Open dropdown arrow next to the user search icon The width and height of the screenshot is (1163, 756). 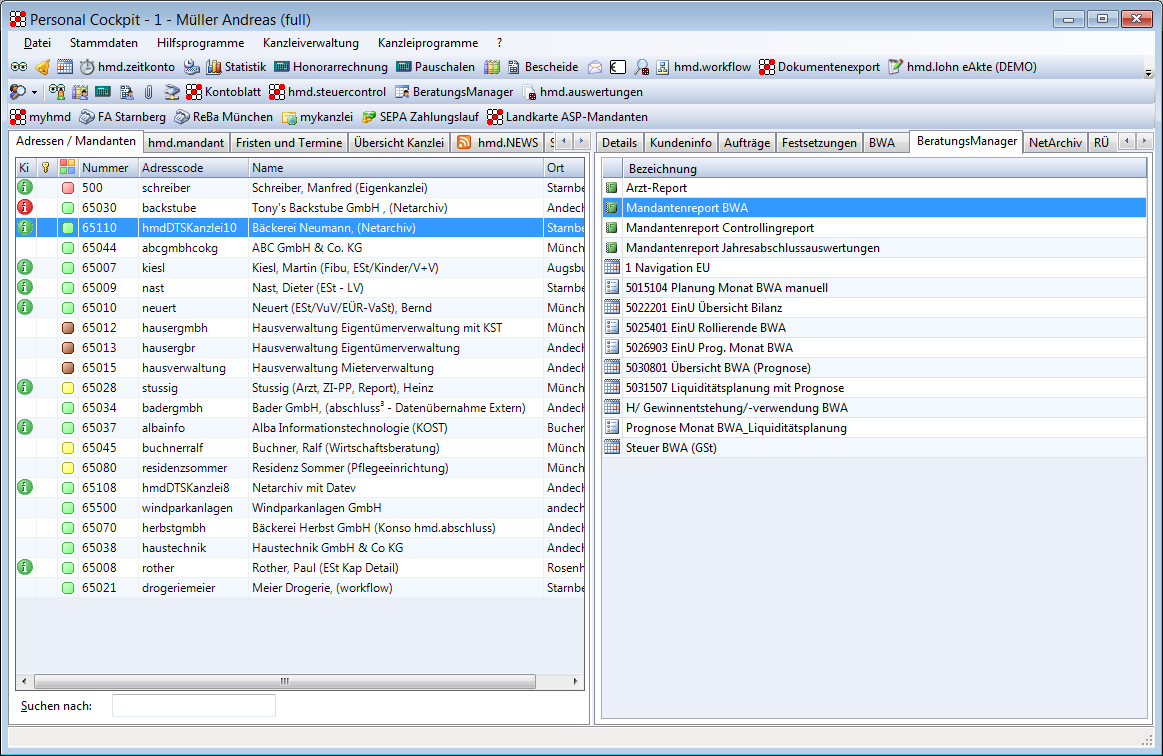35,92
